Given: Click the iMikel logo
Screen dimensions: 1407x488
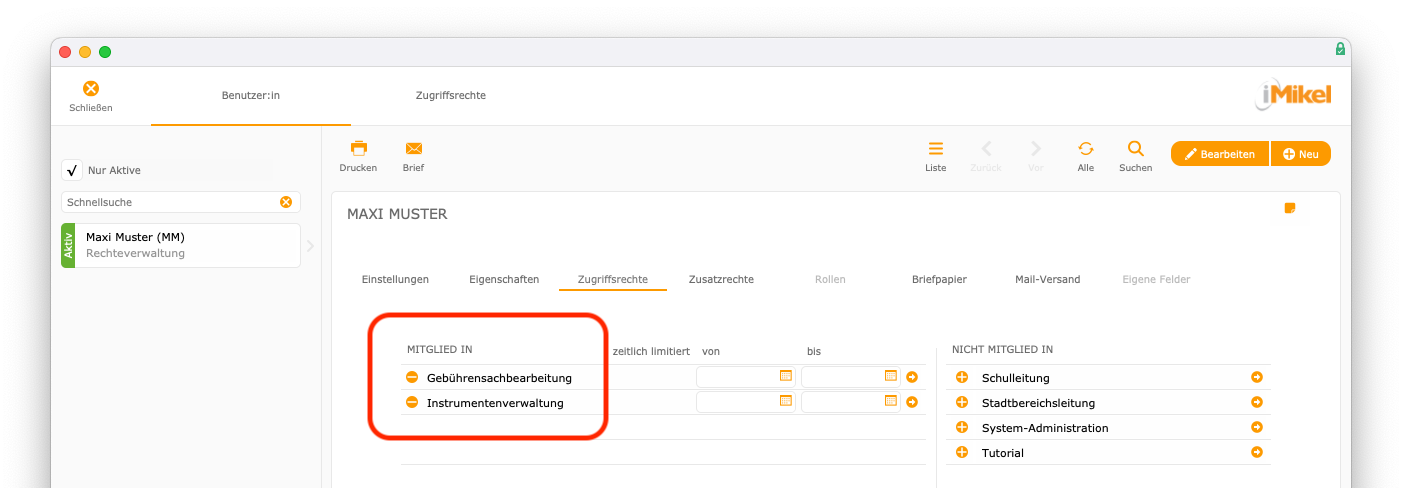Looking at the screenshot, I should point(1293,96).
